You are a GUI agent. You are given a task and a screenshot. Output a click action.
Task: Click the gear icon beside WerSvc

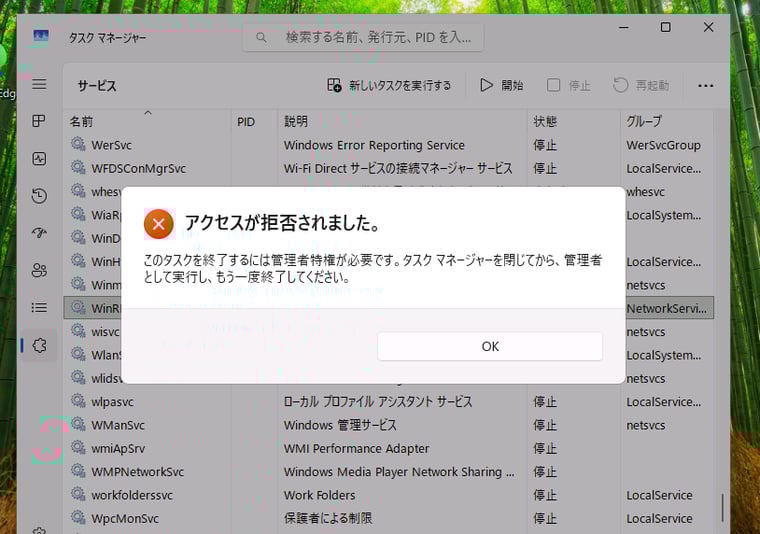click(x=78, y=143)
